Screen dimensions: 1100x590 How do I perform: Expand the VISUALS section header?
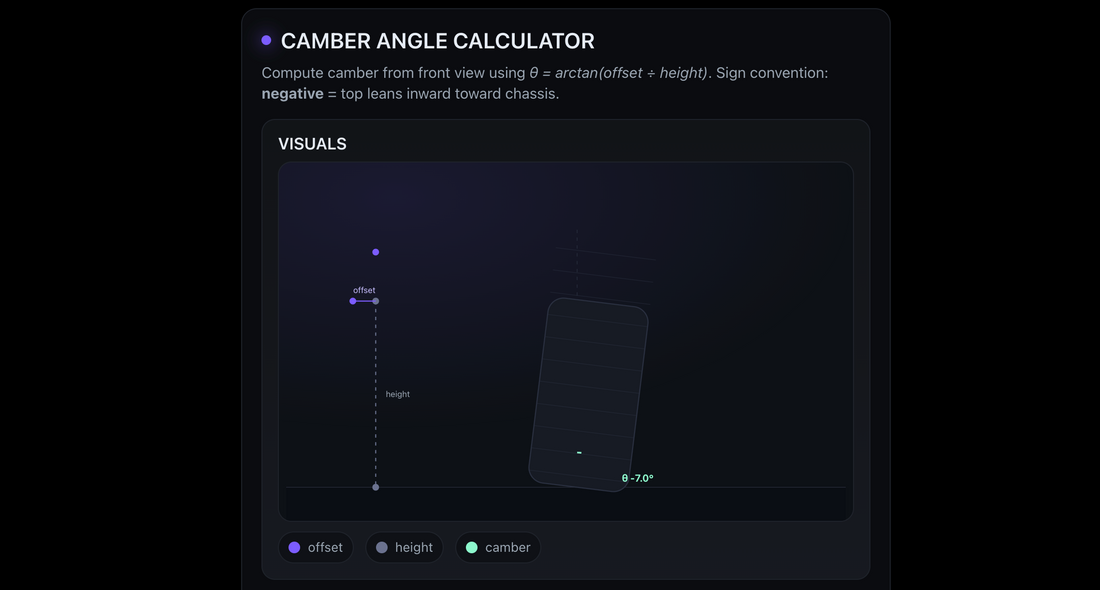pyautogui.click(x=312, y=143)
